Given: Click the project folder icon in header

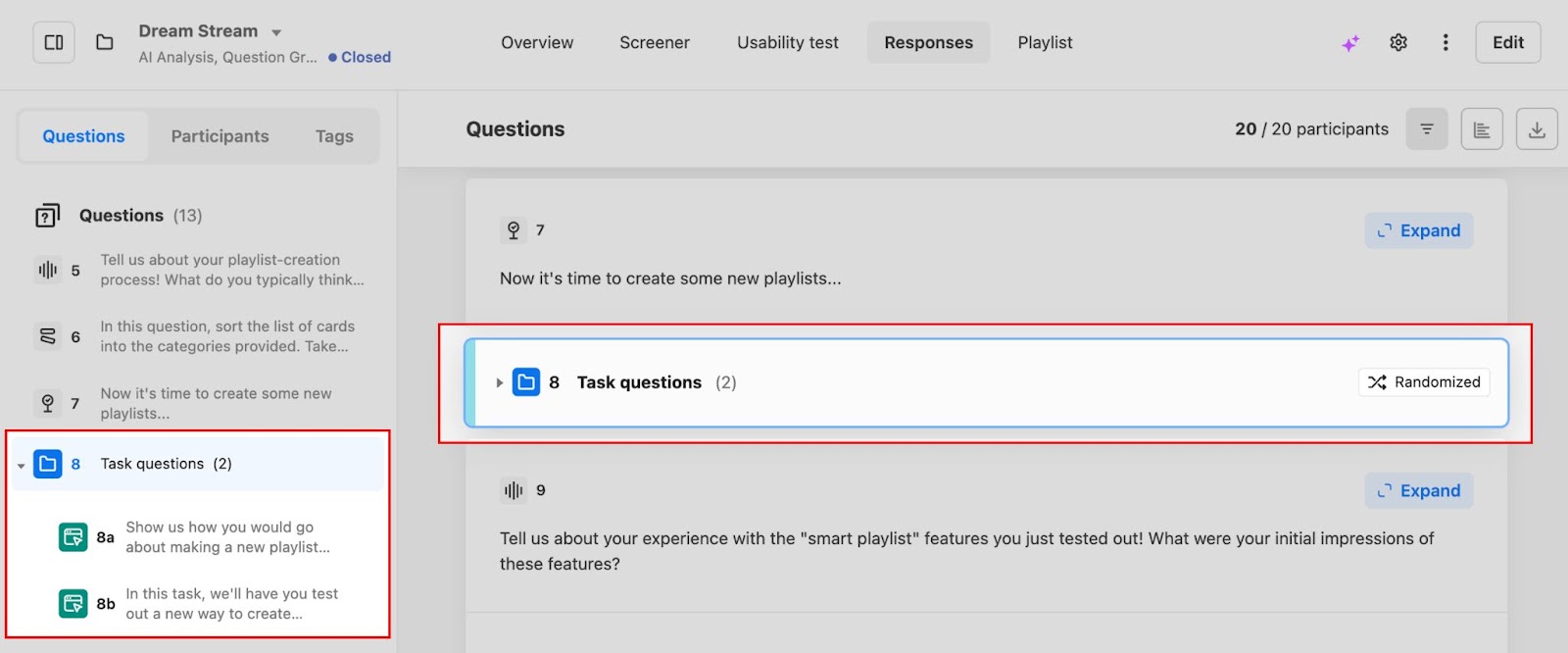Looking at the screenshot, I should tap(105, 43).
